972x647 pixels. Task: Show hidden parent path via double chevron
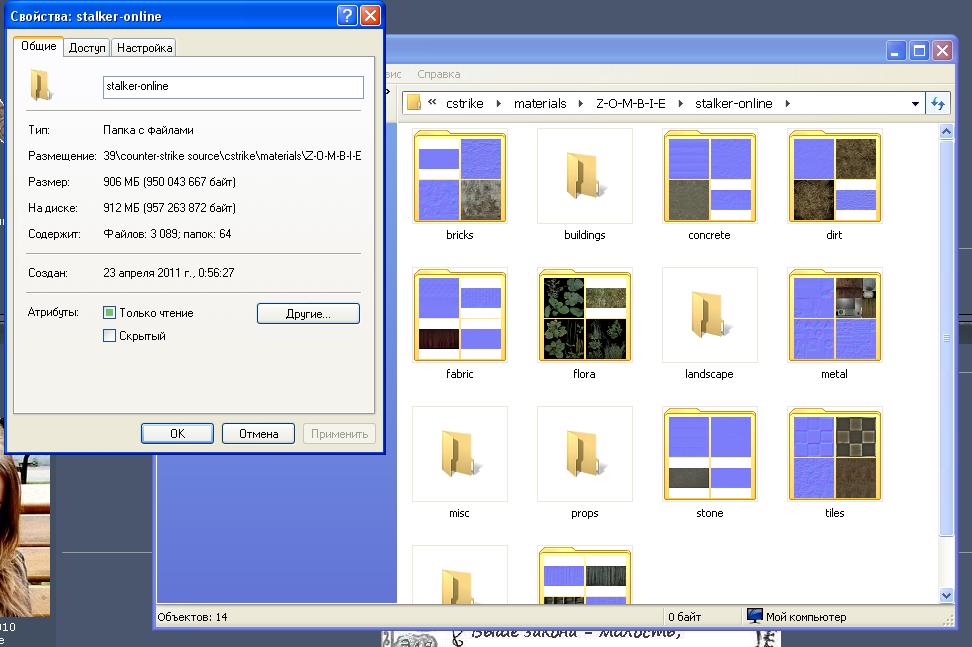point(432,102)
